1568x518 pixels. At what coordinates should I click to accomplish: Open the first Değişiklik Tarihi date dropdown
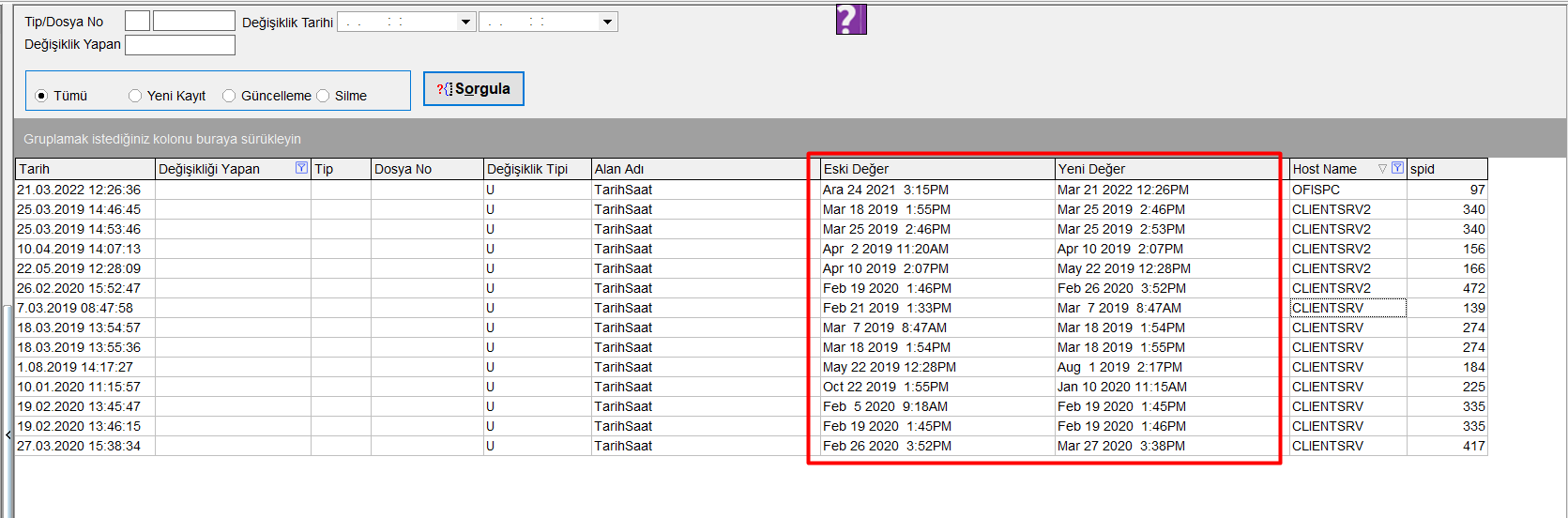pos(465,22)
